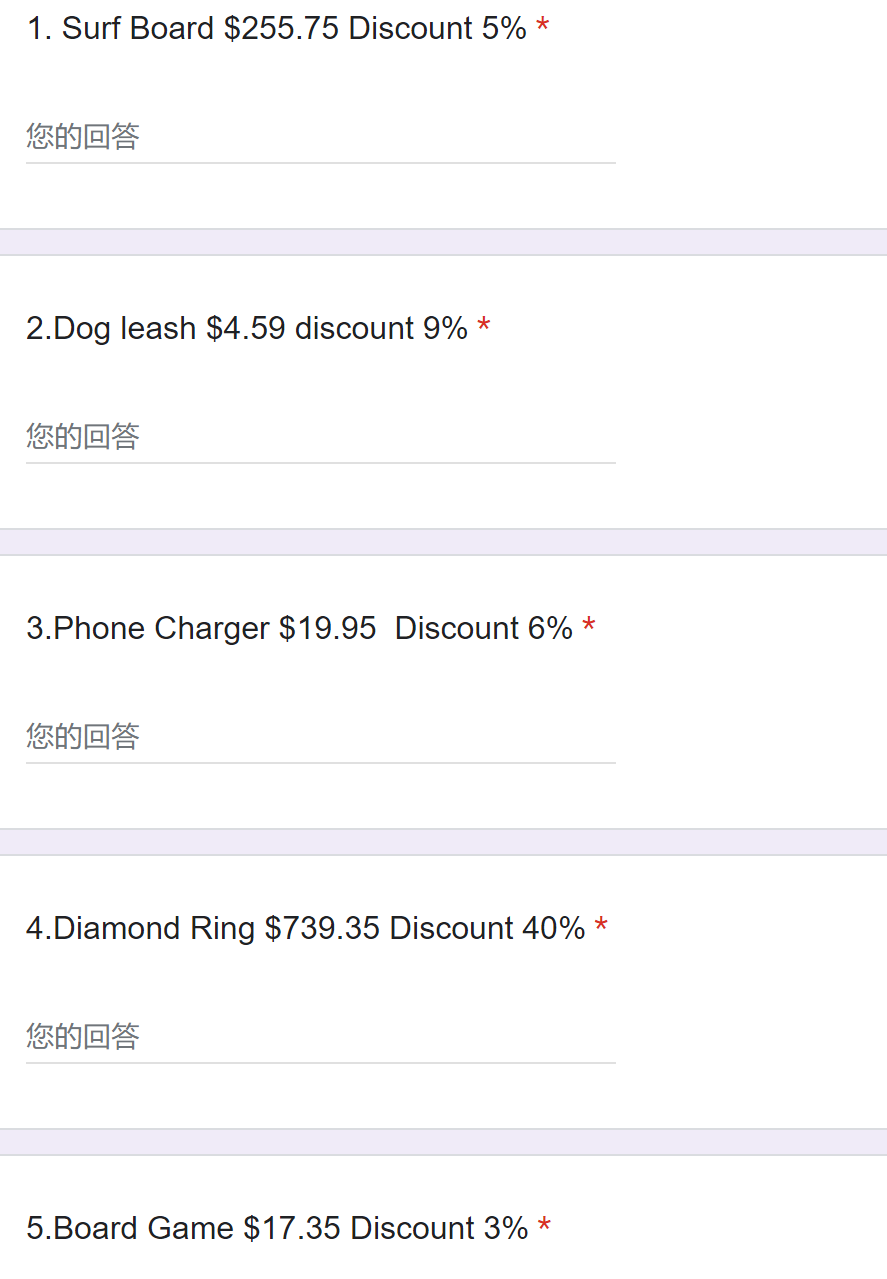Click the 'Discount 40%' text
The width and height of the screenshot is (887, 1279).
[487, 929]
